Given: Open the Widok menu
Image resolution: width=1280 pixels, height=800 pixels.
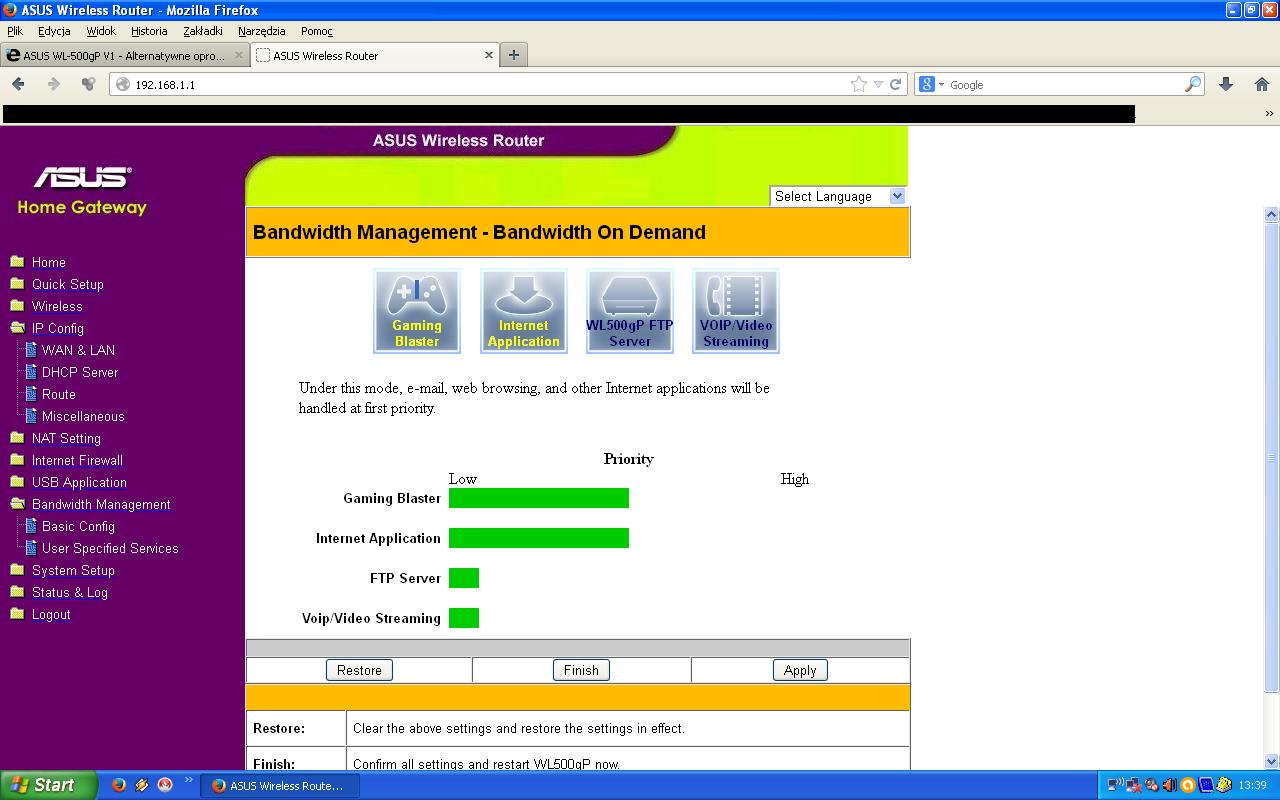Looking at the screenshot, I should pyautogui.click(x=101, y=31).
